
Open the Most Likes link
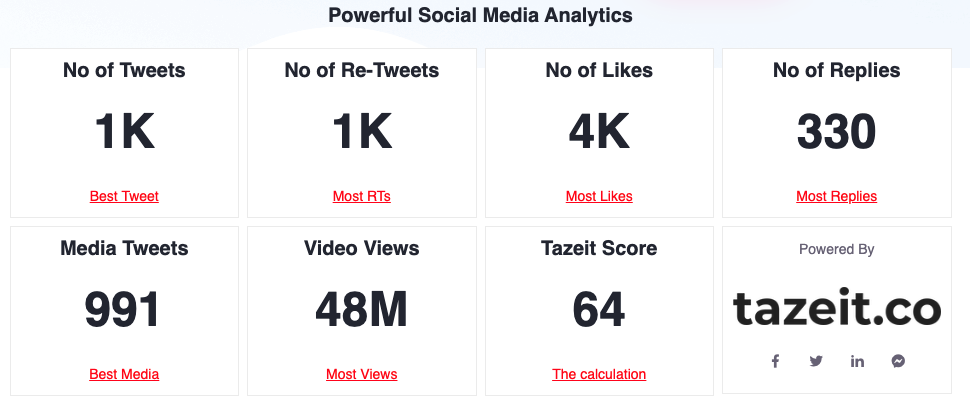click(x=599, y=196)
